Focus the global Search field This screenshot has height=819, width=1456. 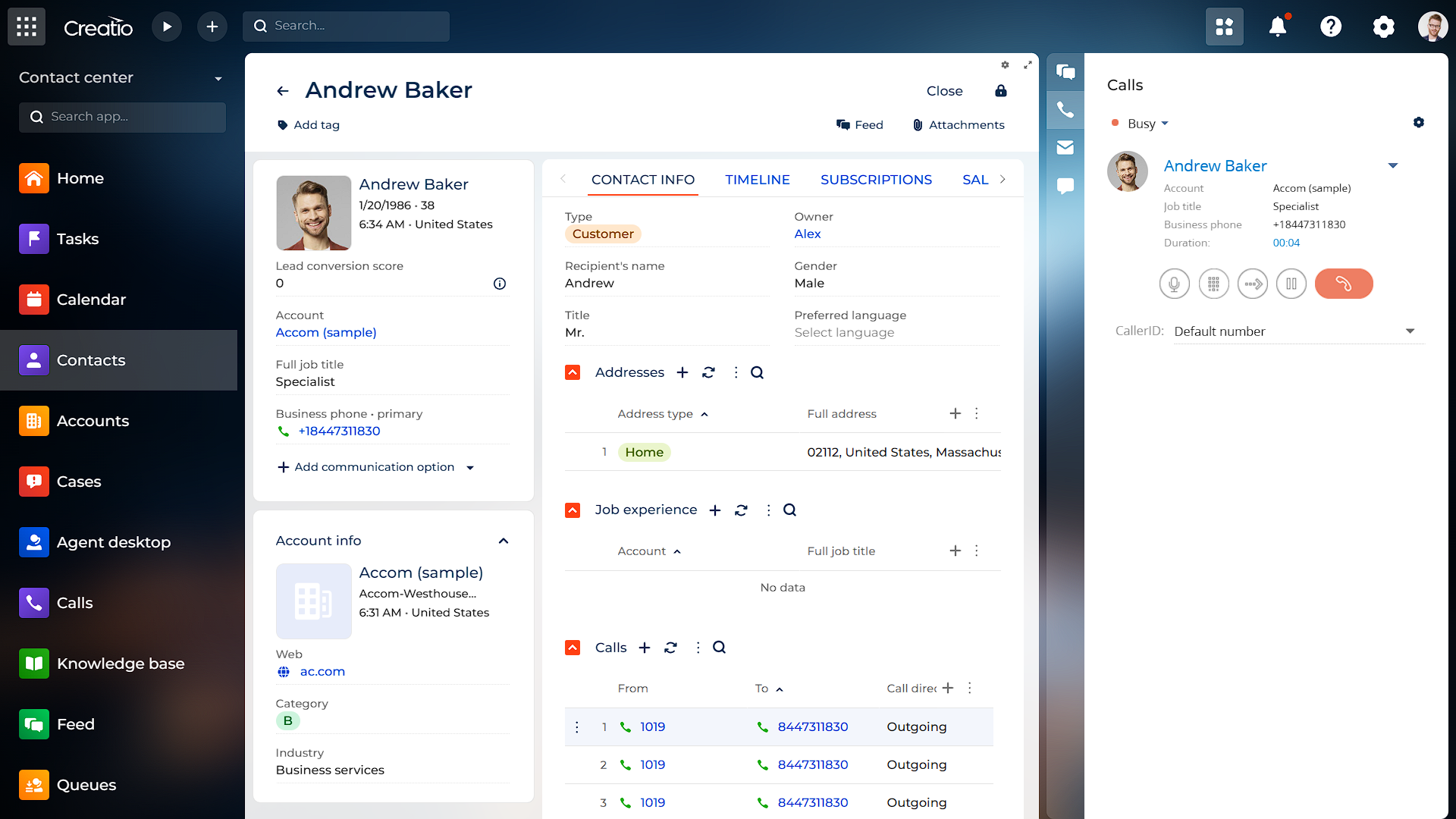pyautogui.click(x=347, y=27)
